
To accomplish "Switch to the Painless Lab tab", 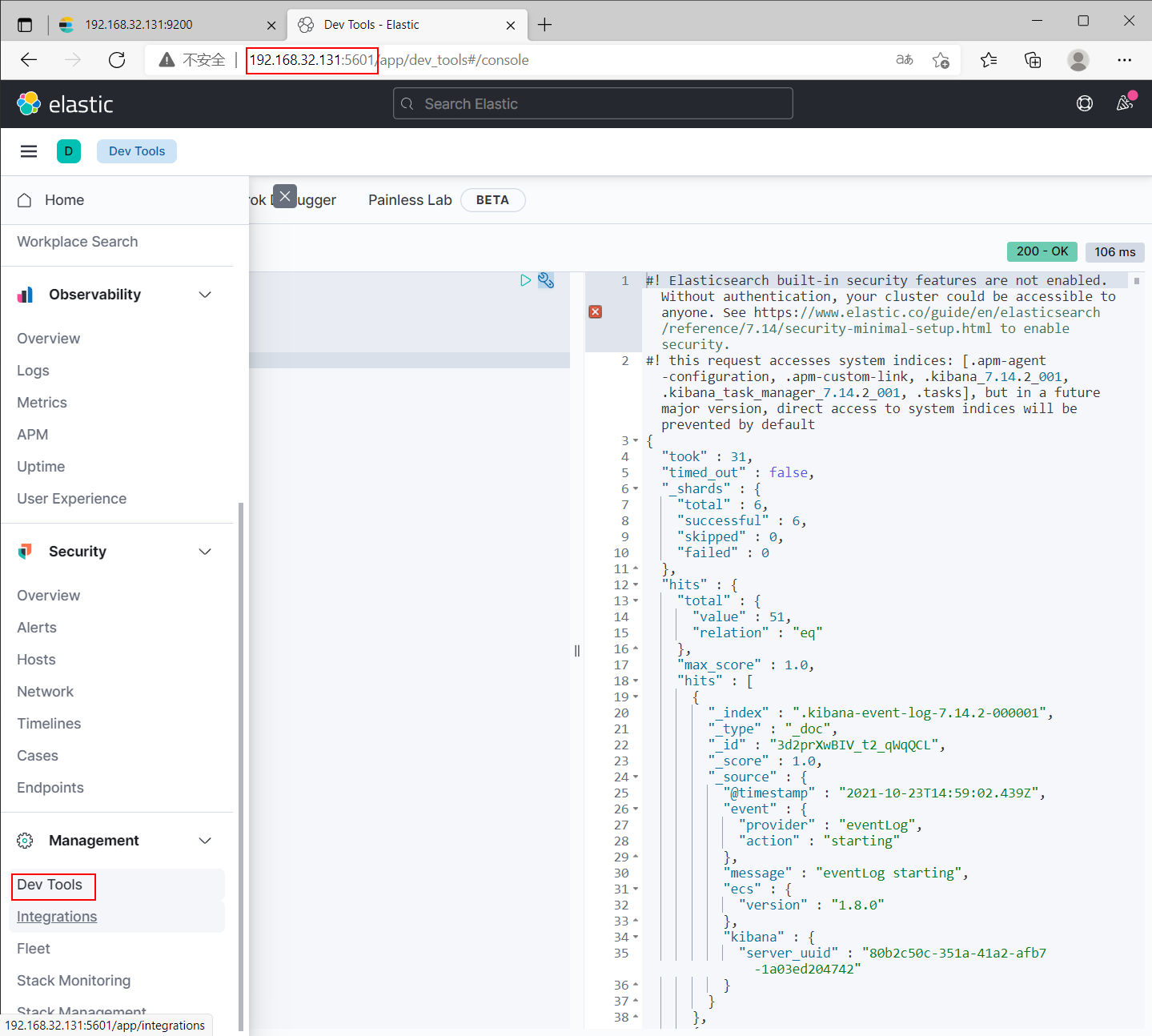I will 410,200.
